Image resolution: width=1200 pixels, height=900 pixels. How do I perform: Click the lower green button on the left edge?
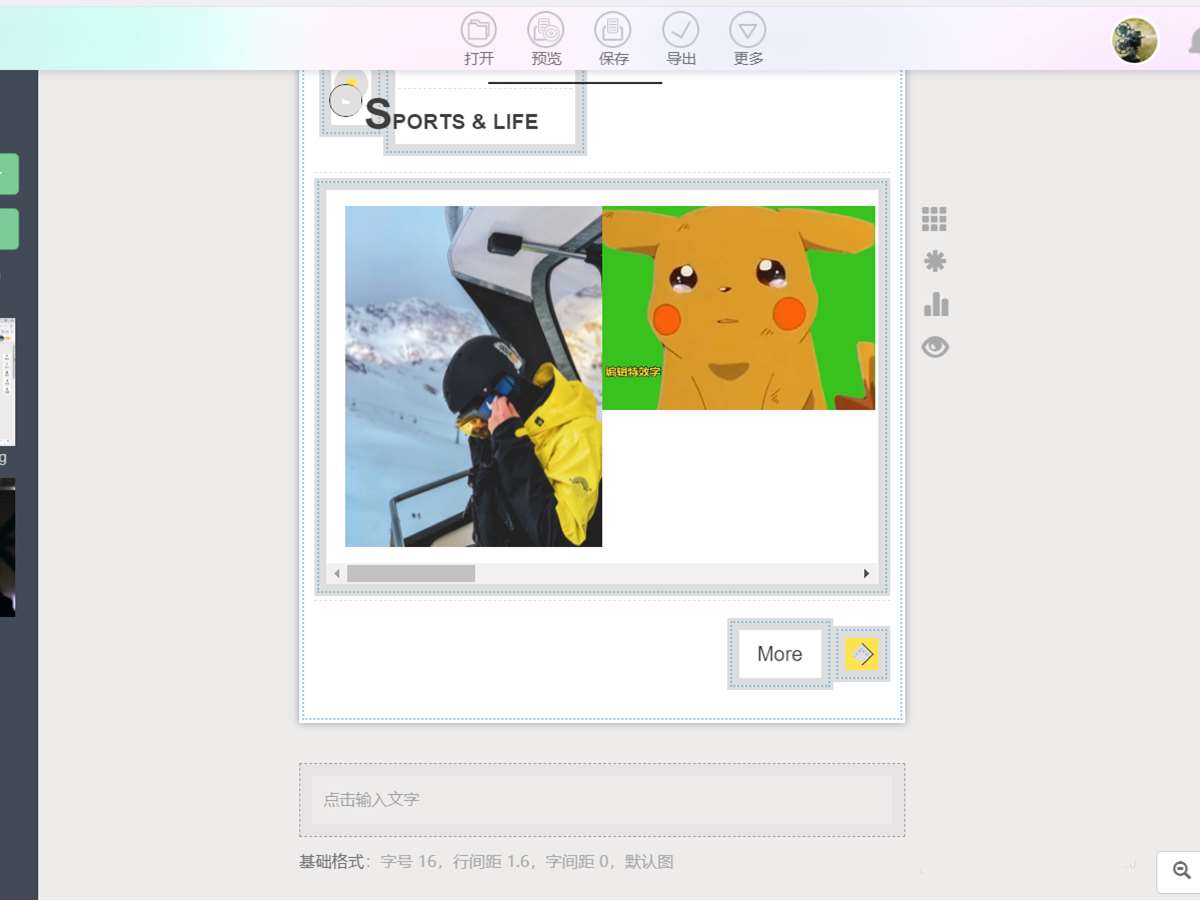click(9, 229)
